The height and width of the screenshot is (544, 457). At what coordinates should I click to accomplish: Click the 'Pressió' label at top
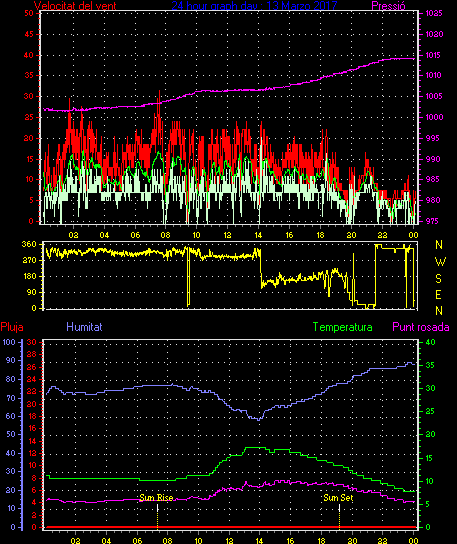pos(388,6)
